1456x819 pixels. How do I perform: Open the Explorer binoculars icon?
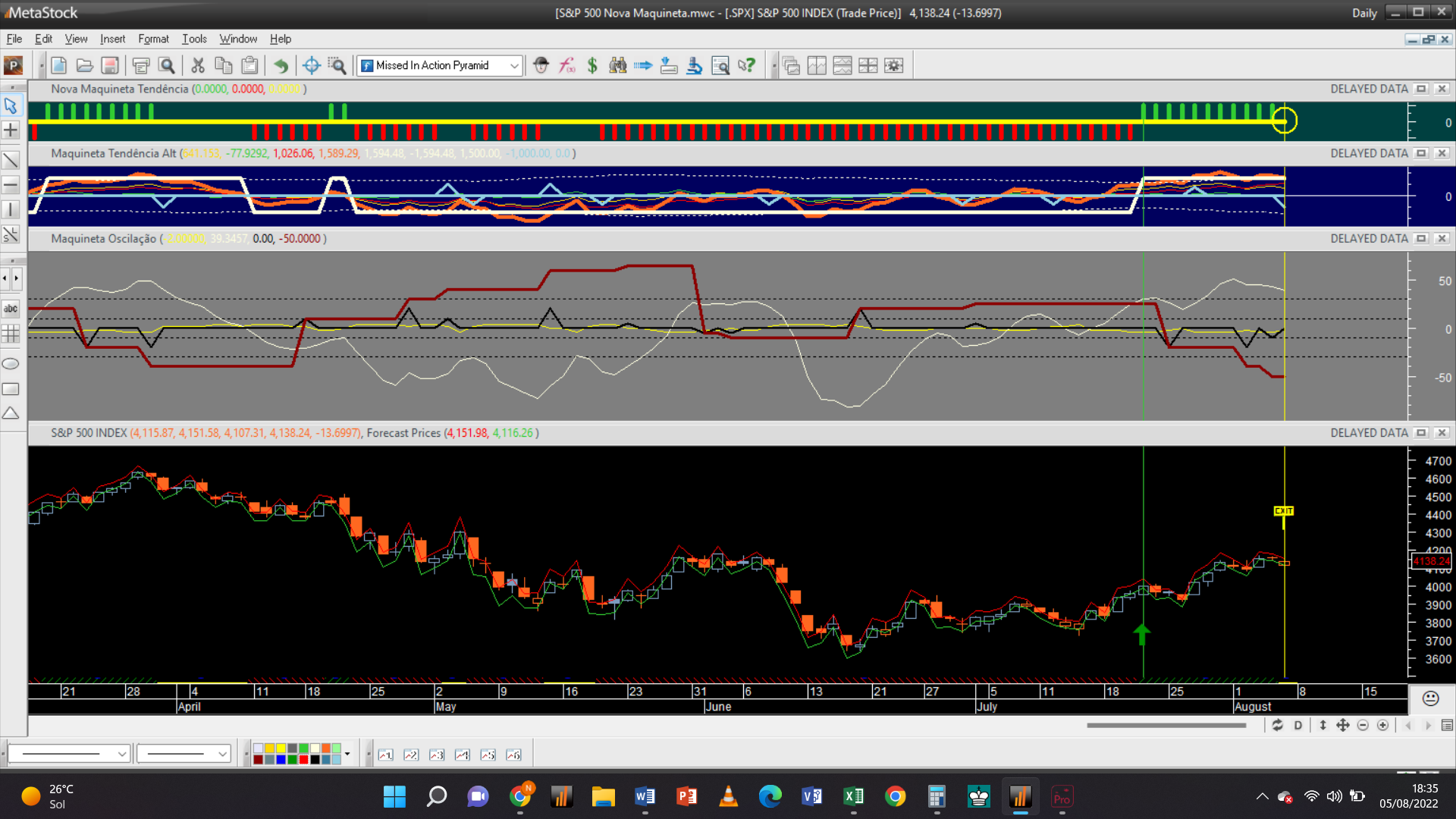coord(618,65)
